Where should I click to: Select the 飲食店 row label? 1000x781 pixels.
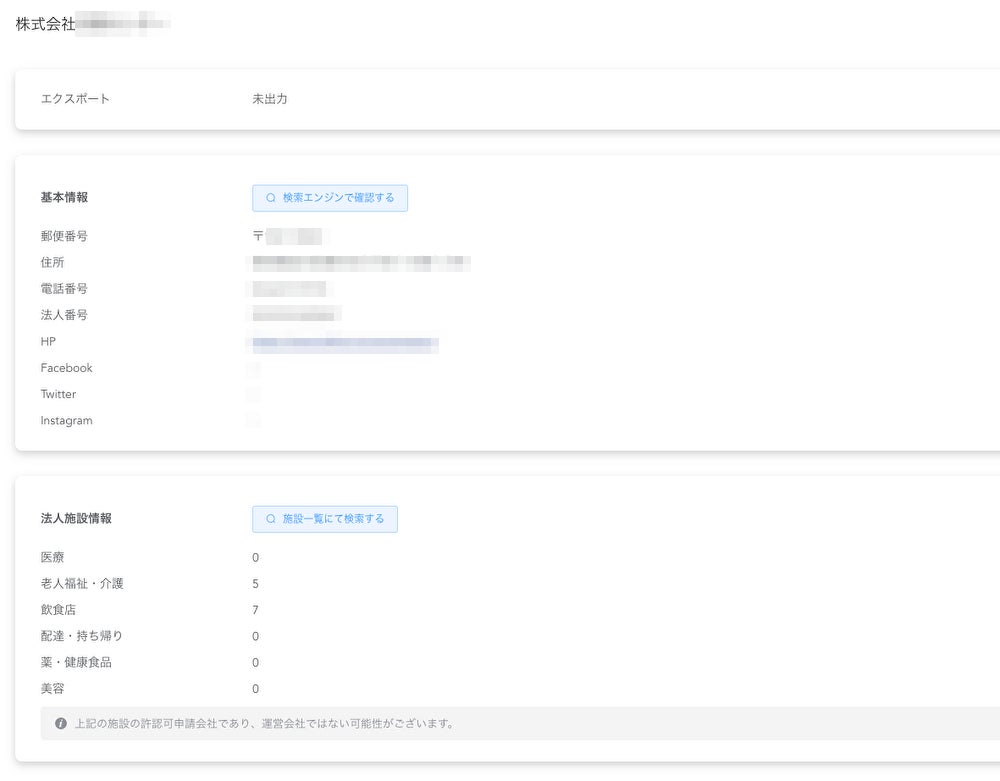(58, 609)
